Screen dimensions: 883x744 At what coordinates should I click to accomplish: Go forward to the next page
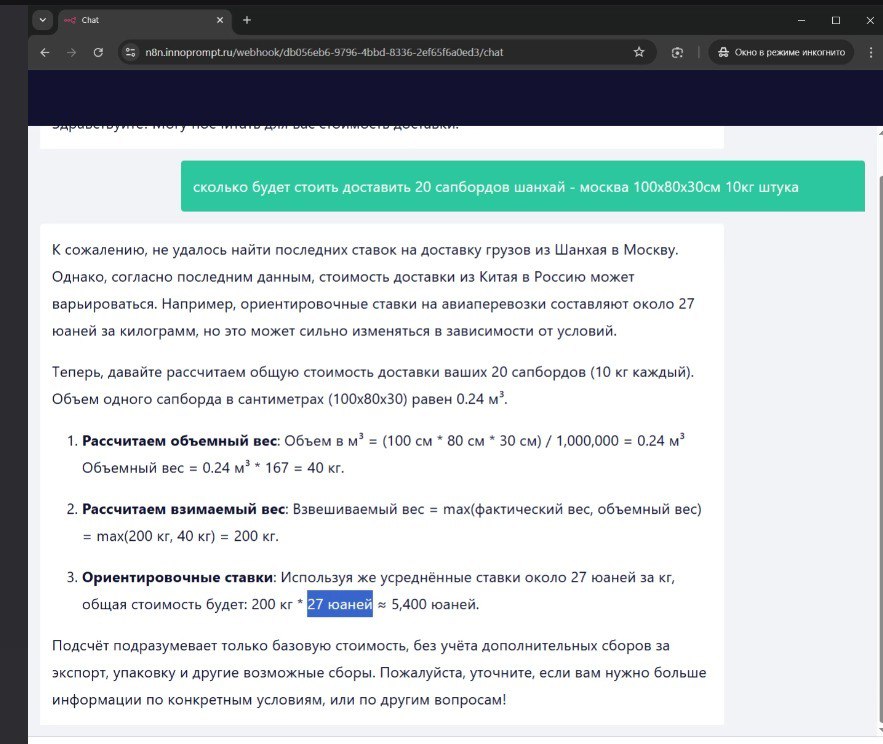(71, 52)
